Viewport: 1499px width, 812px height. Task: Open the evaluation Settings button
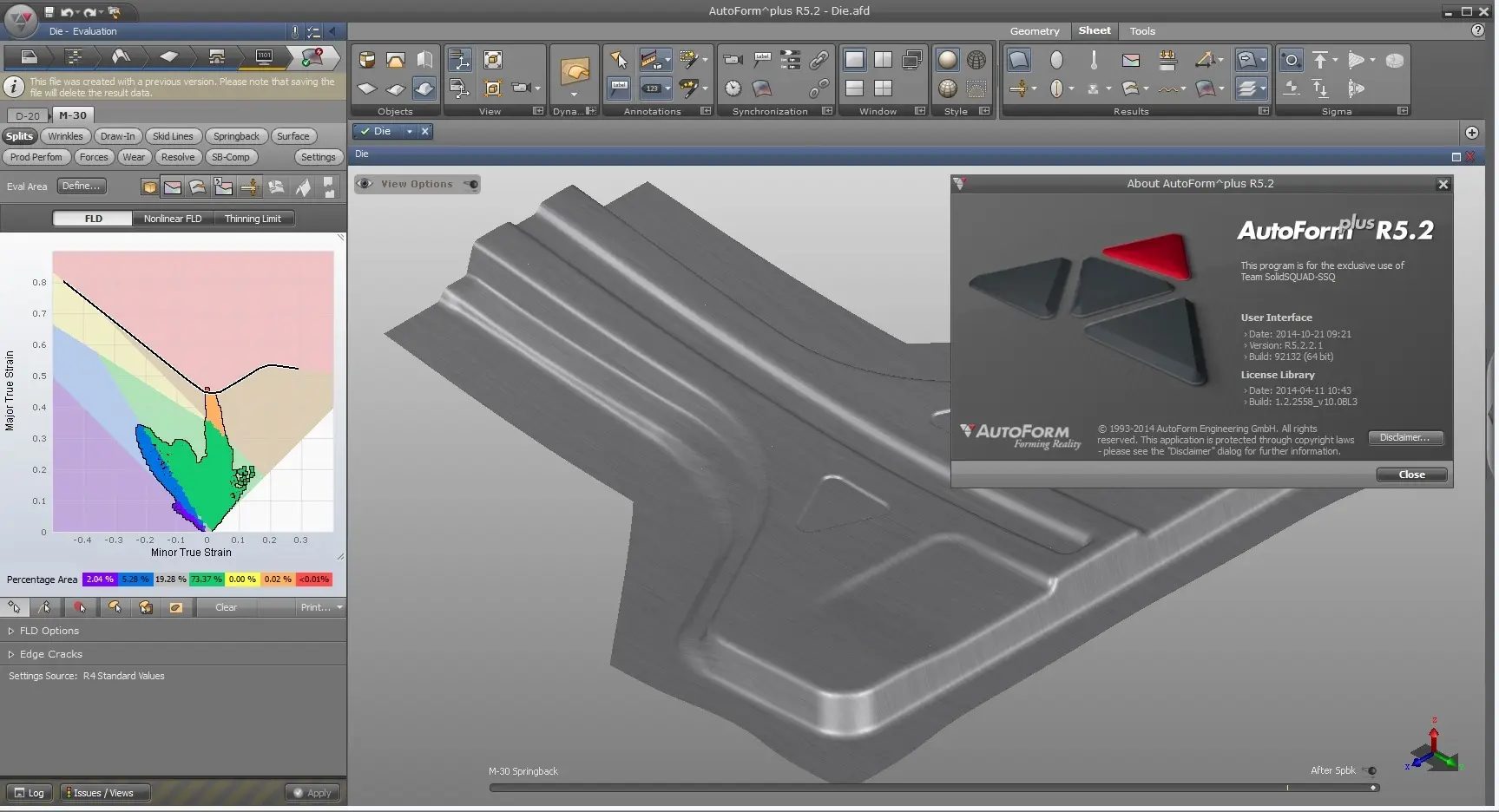click(318, 157)
